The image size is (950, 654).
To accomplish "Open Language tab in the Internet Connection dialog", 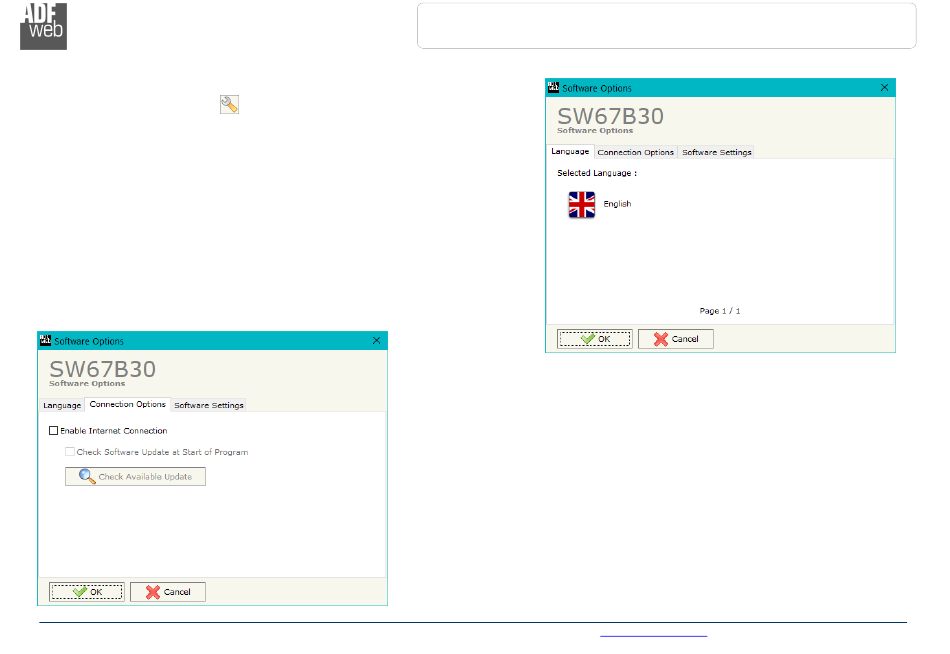I will coord(62,405).
